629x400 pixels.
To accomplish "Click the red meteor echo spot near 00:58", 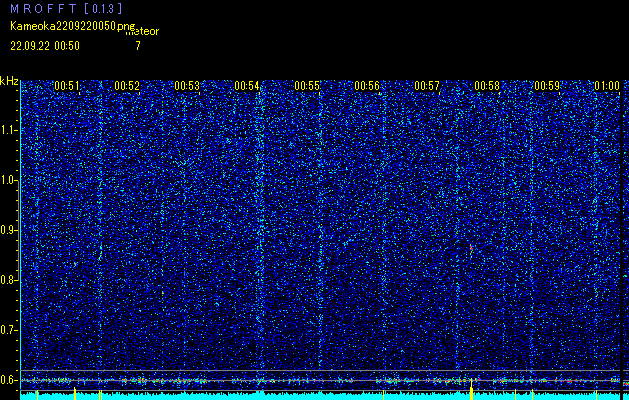I will click(x=471, y=248).
